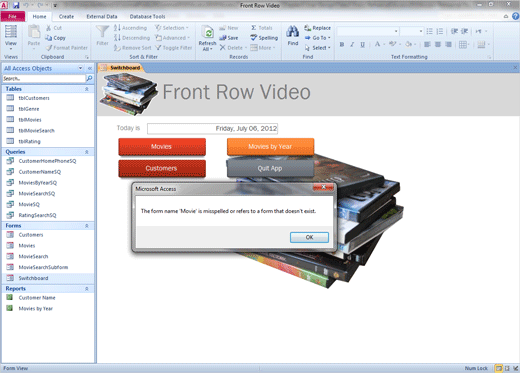Collapse the Queries group in navigation pane
Viewport: 520px width, 373px height.
pyautogui.click(x=87, y=152)
